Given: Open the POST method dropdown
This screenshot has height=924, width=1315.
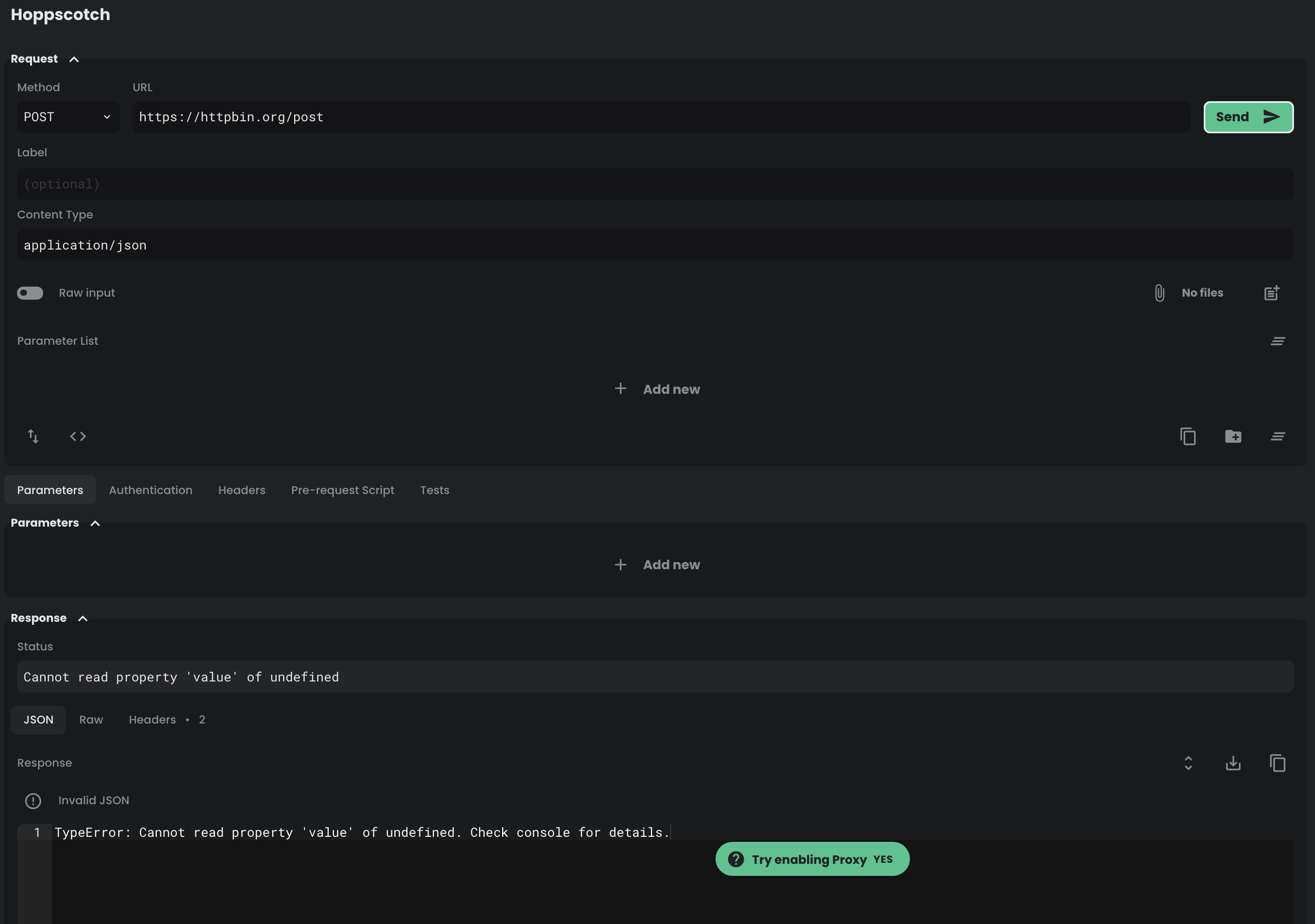Looking at the screenshot, I should point(68,117).
